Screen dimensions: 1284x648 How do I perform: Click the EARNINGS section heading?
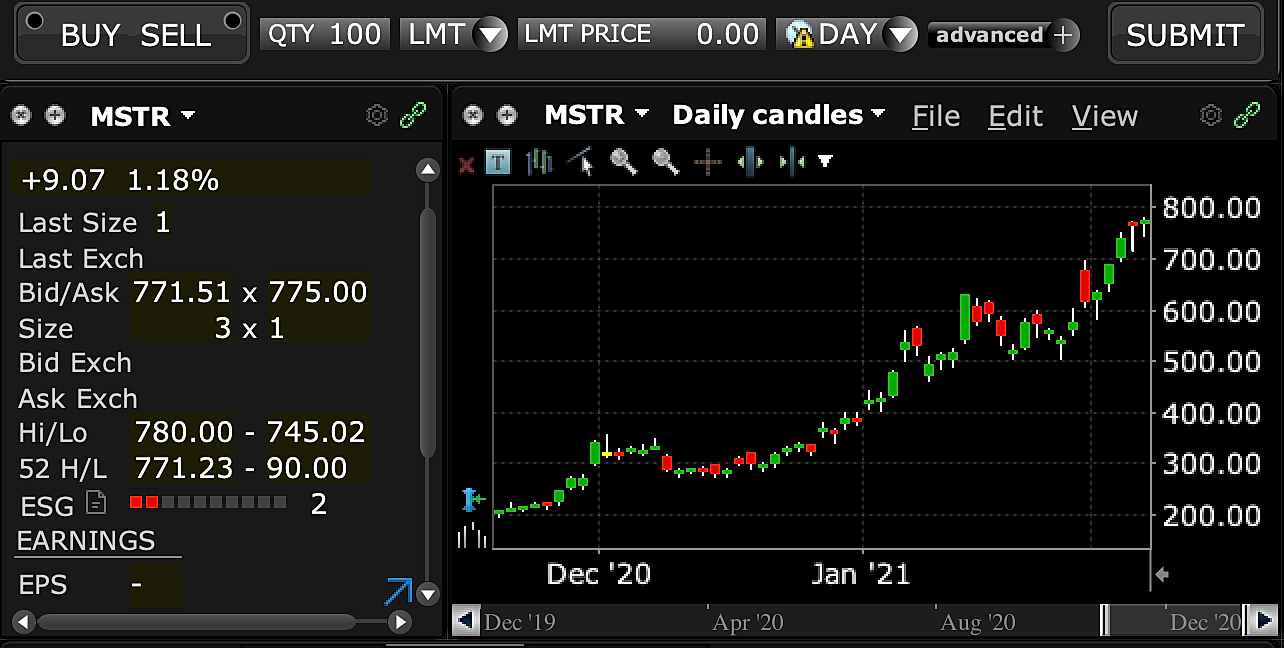pos(86,541)
